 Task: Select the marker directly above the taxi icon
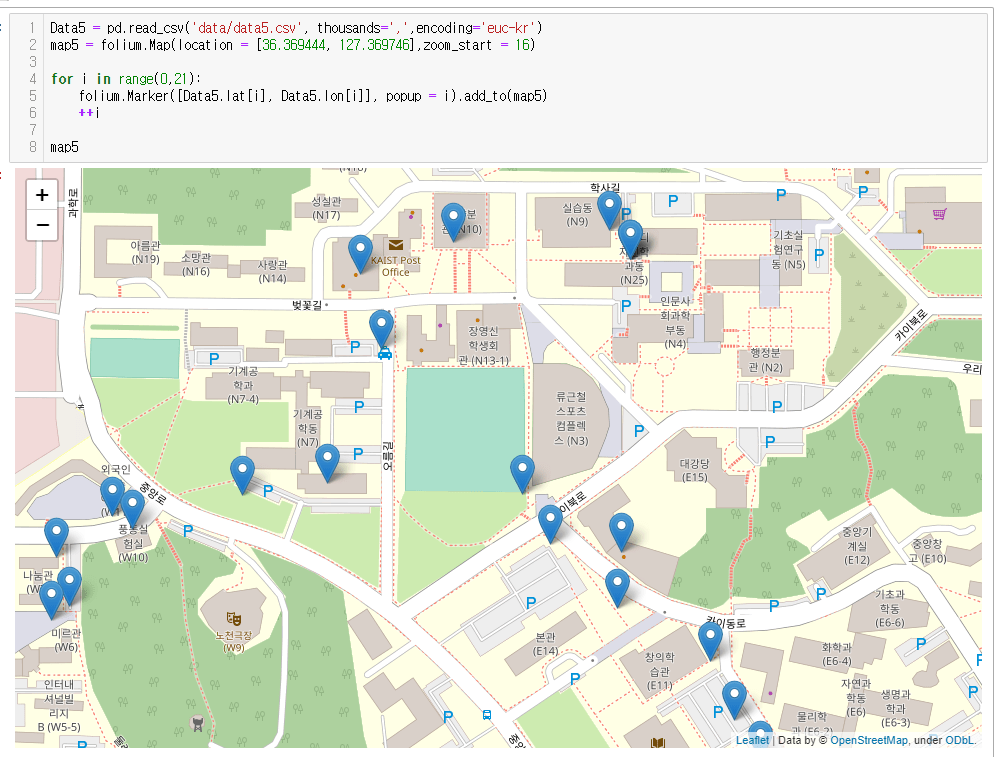click(x=381, y=326)
